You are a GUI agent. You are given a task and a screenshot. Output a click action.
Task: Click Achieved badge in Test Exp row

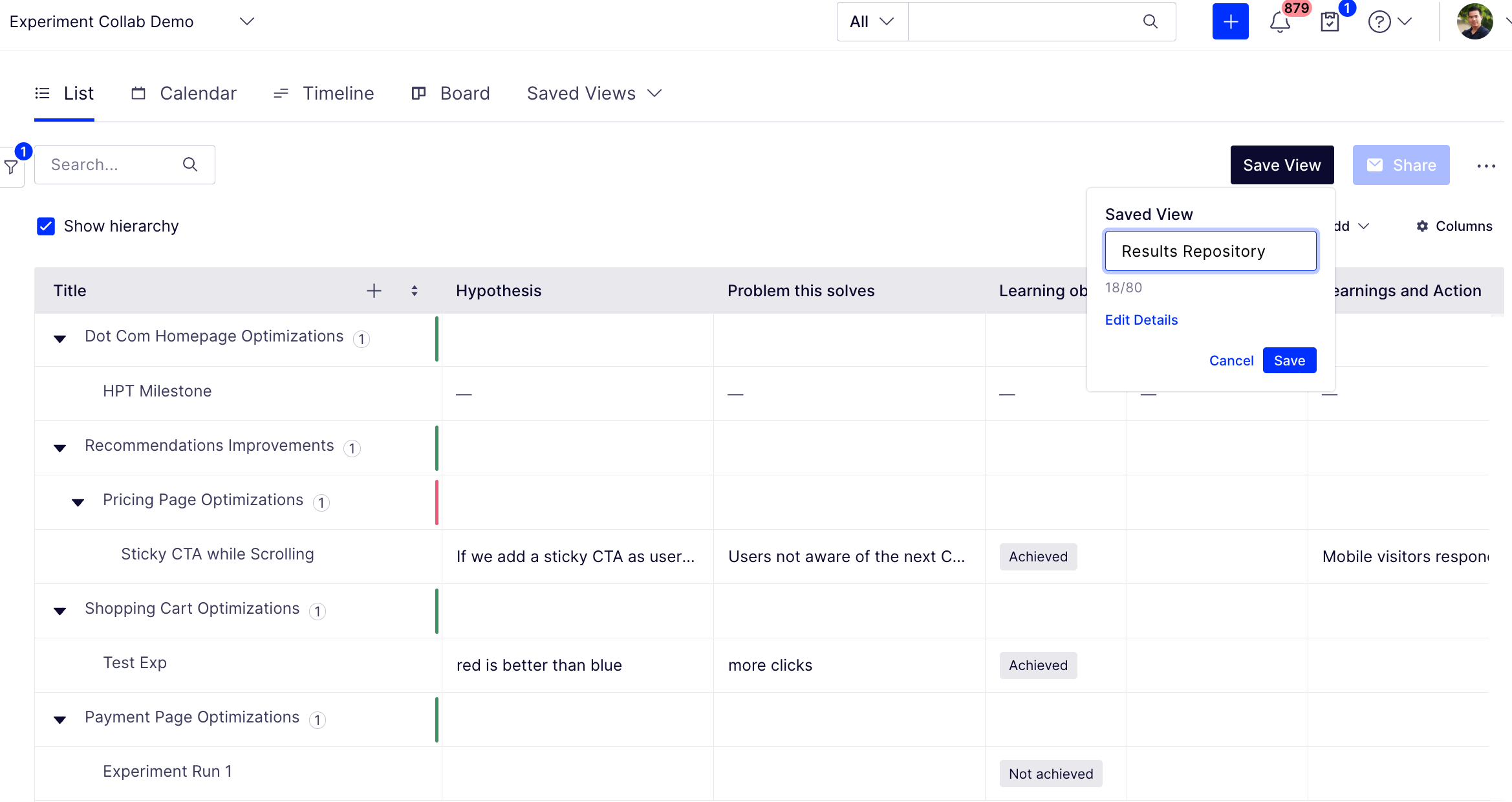coord(1038,666)
